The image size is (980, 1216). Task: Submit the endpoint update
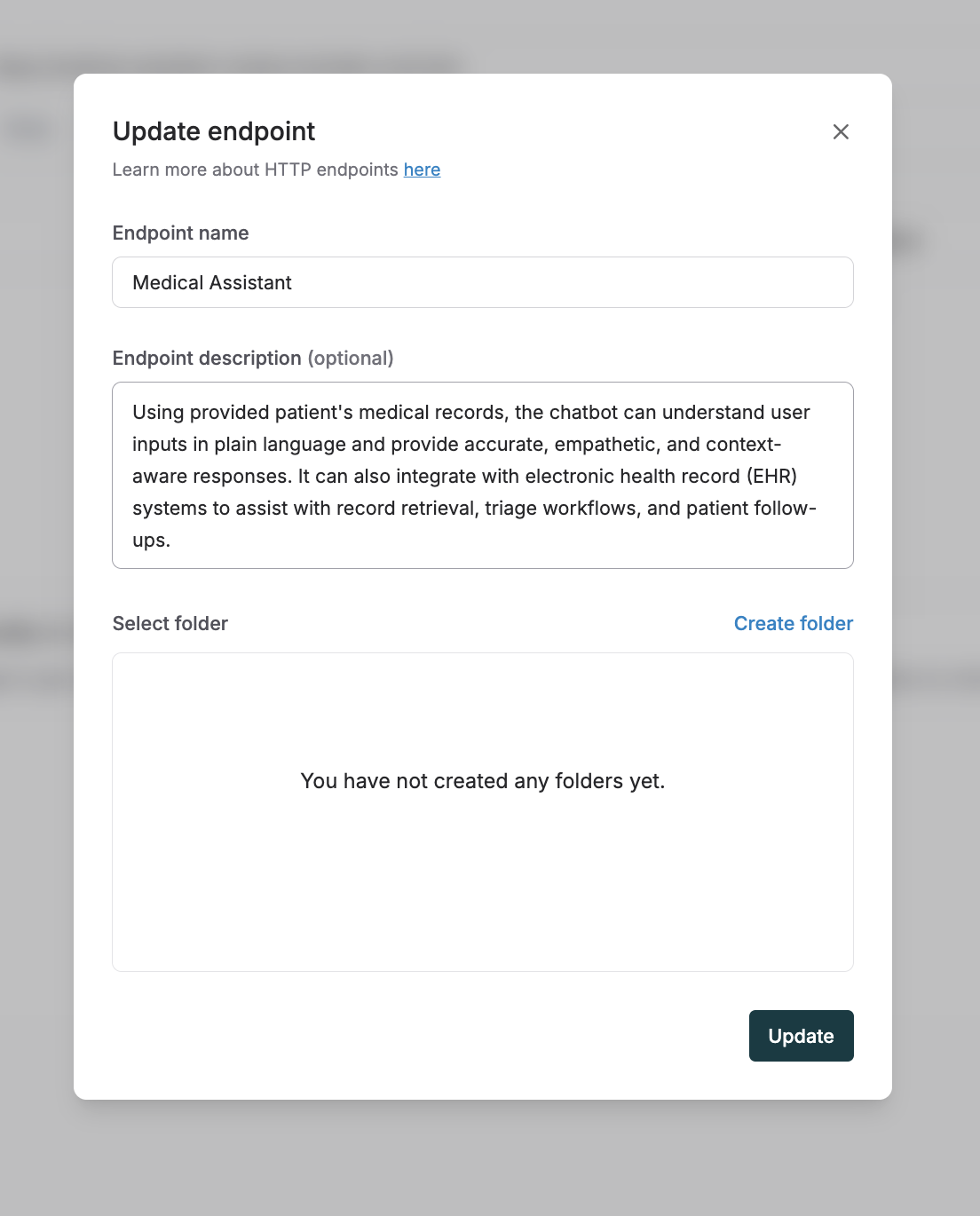point(801,1036)
